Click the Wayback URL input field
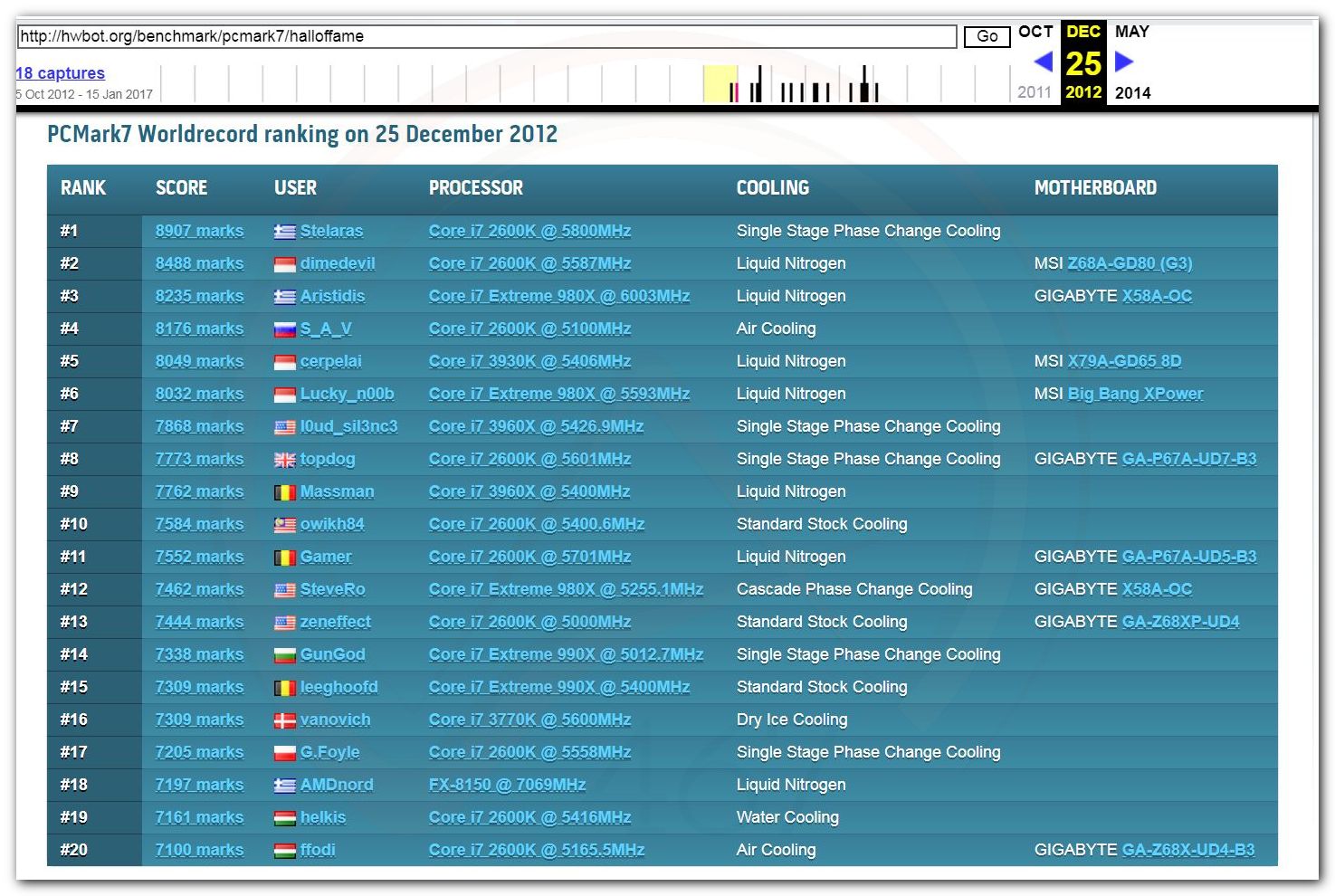Image resolution: width=1335 pixels, height=896 pixels. coord(487,36)
